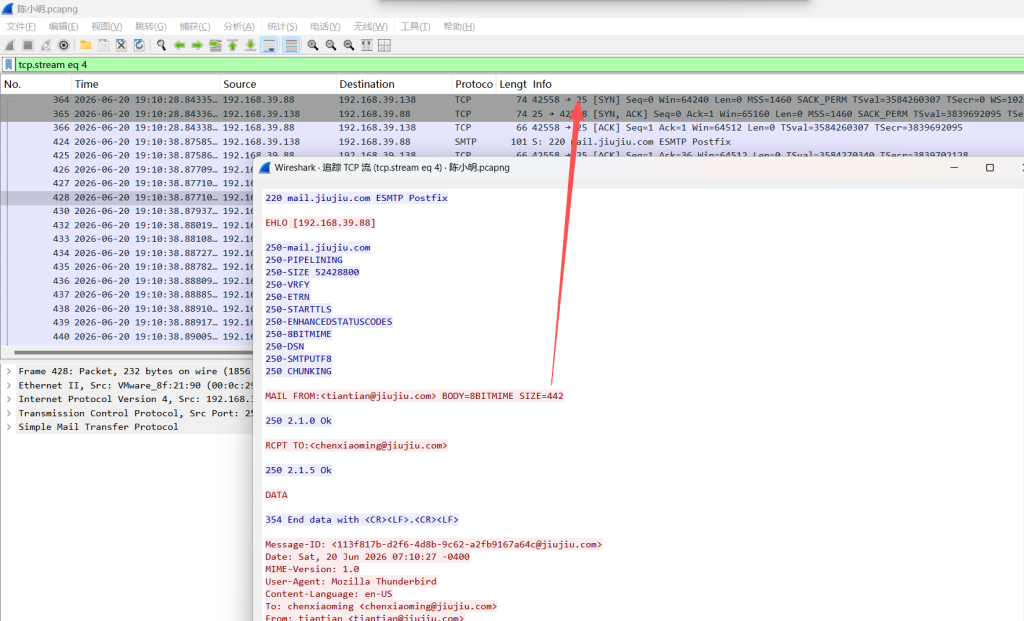
Task: Sort by the Protocol column header
Action: pos(474,84)
